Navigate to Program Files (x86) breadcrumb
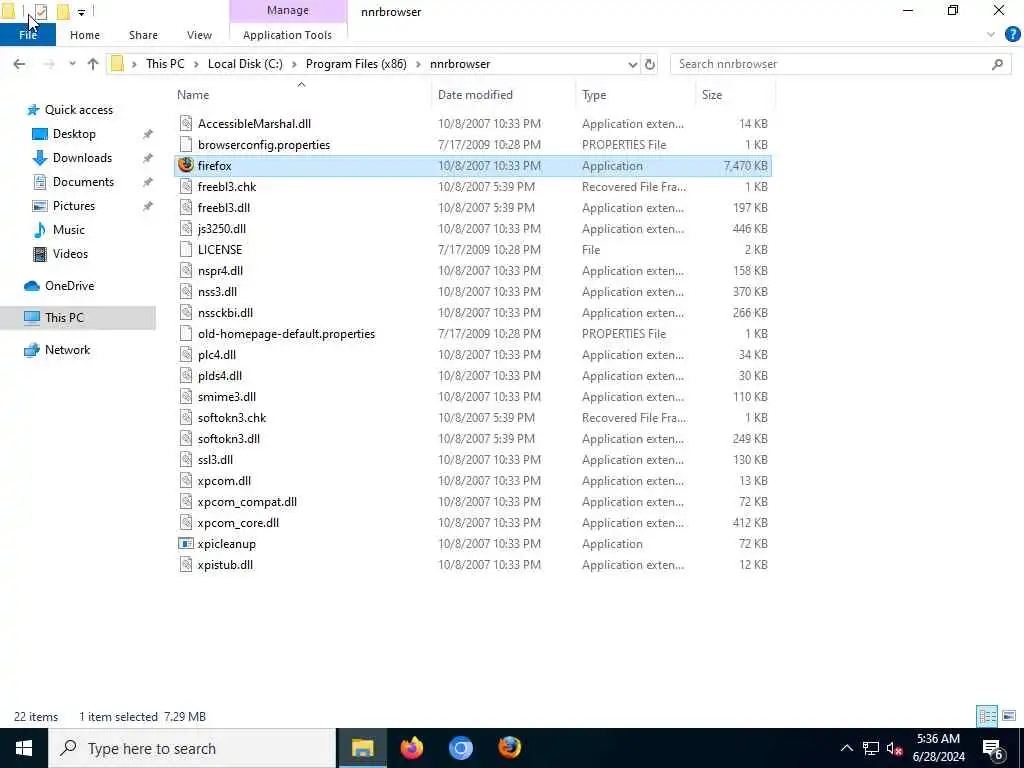This screenshot has height=768, width=1024. click(x=356, y=64)
